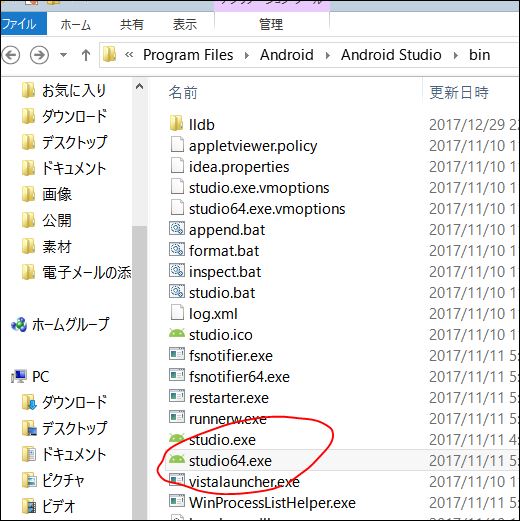The image size is (520, 521).
Task: Select format.bat batch file icon
Action: [177, 250]
